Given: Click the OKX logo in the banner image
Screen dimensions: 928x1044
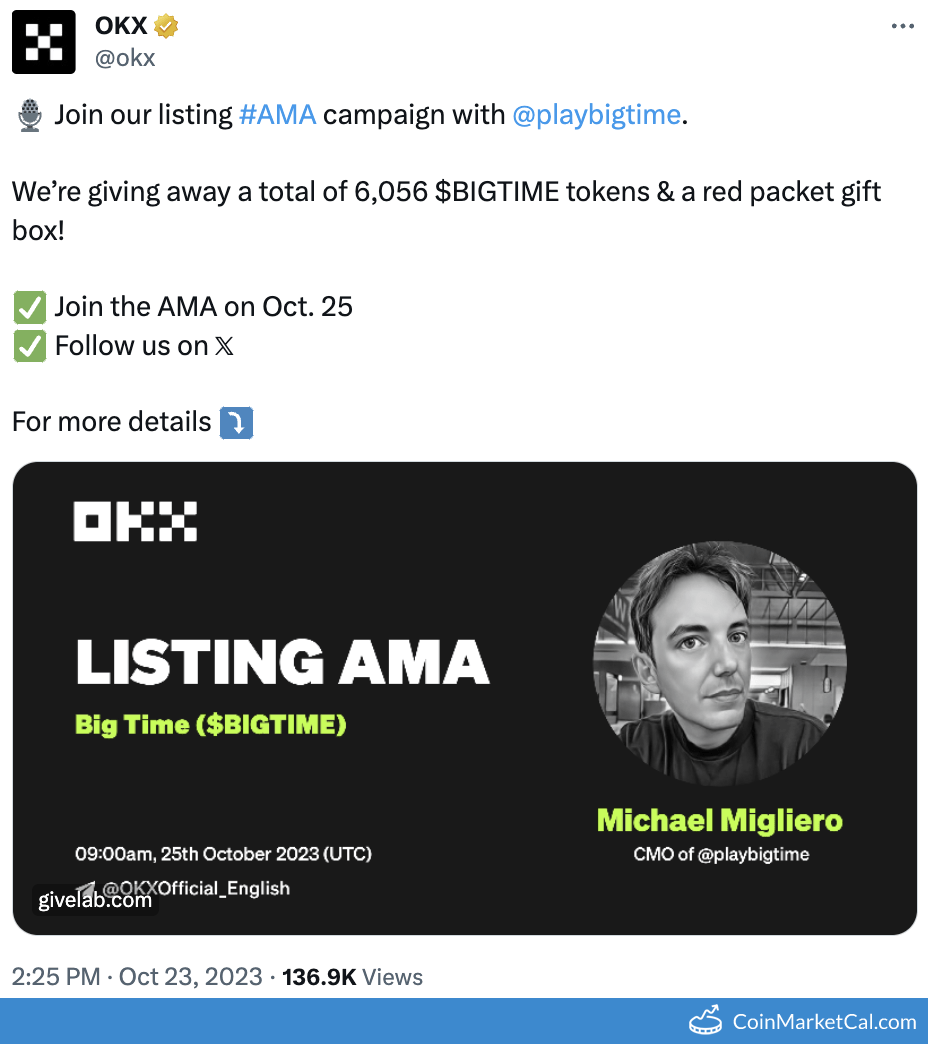Looking at the screenshot, I should (x=135, y=522).
